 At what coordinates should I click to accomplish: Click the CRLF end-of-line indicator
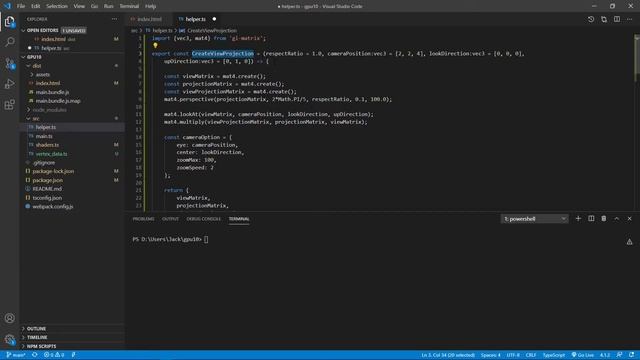point(531,355)
